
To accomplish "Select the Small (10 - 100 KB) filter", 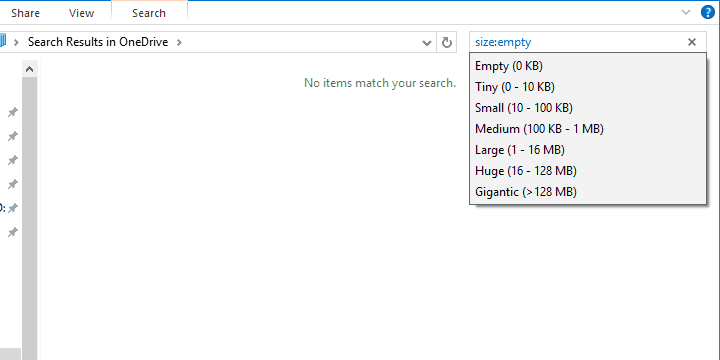I will coord(588,108).
